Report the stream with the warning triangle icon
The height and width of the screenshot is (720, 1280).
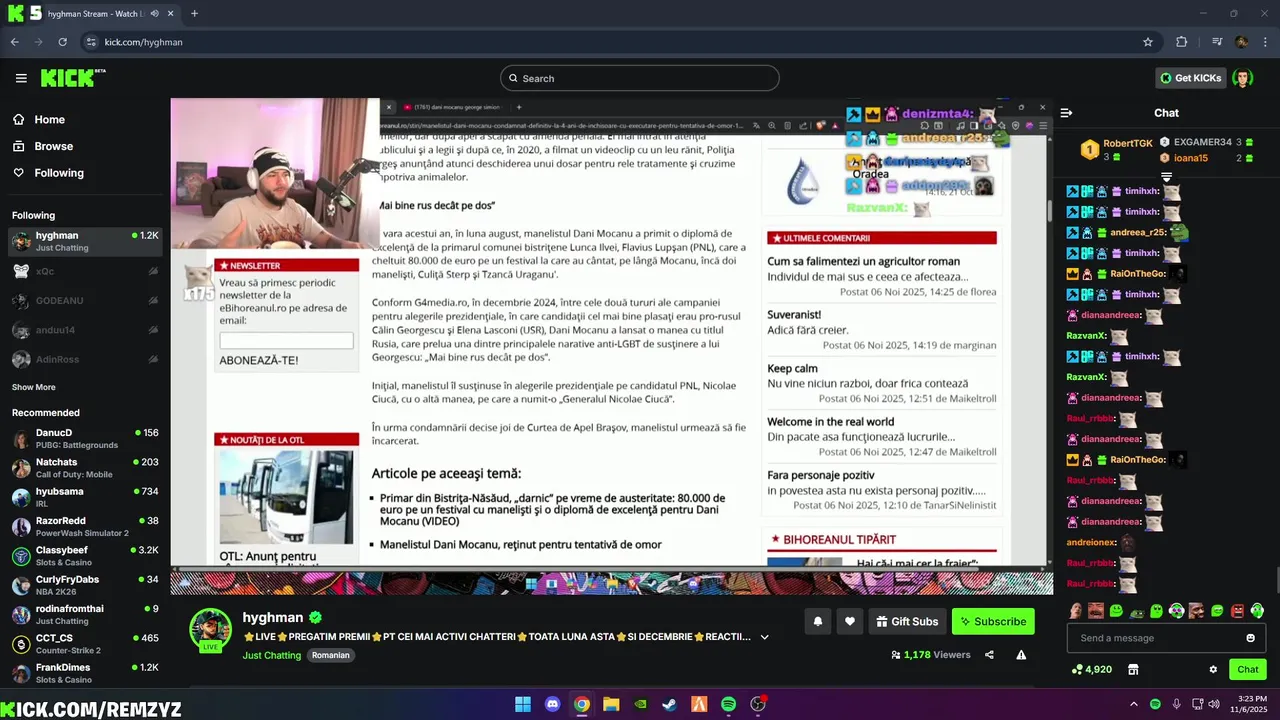[x=1021, y=655]
